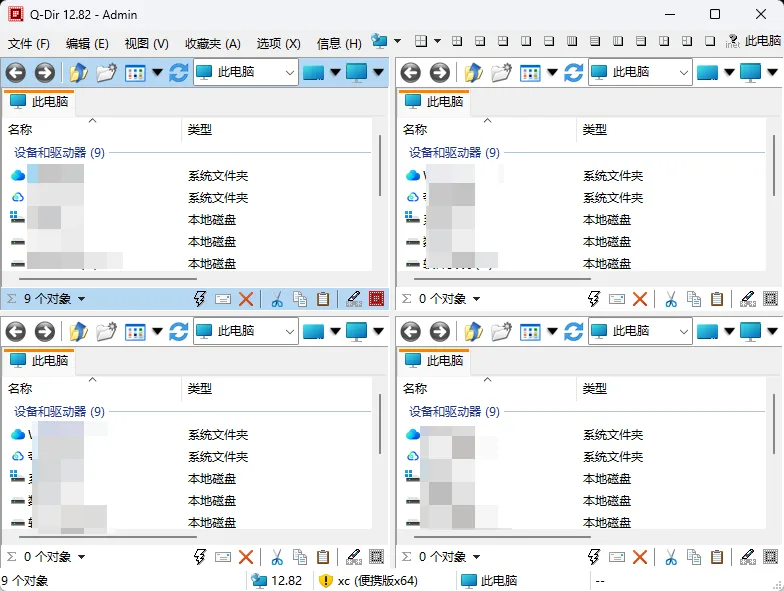Create new folder in bottom-right pane
The height and width of the screenshot is (591, 784).
tap(501, 332)
